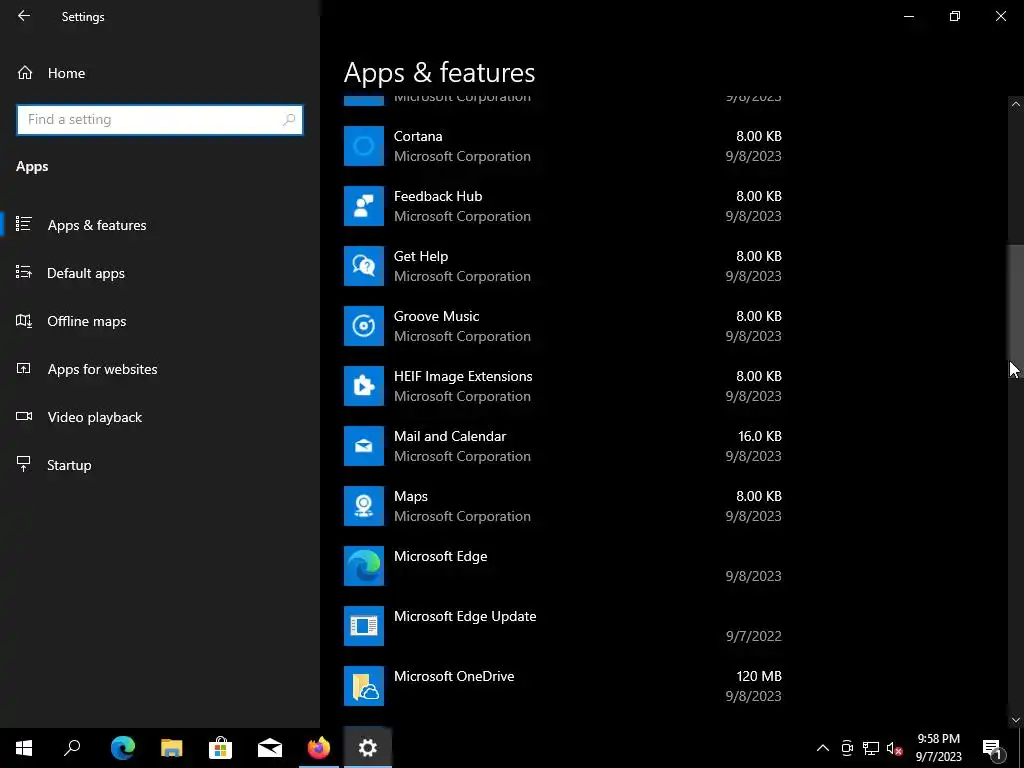The width and height of the screenshot is (1024, 768).
Task: Select the Microsoft Edge Update entry name
Action: pyautogui.click(x=465, y=616)
